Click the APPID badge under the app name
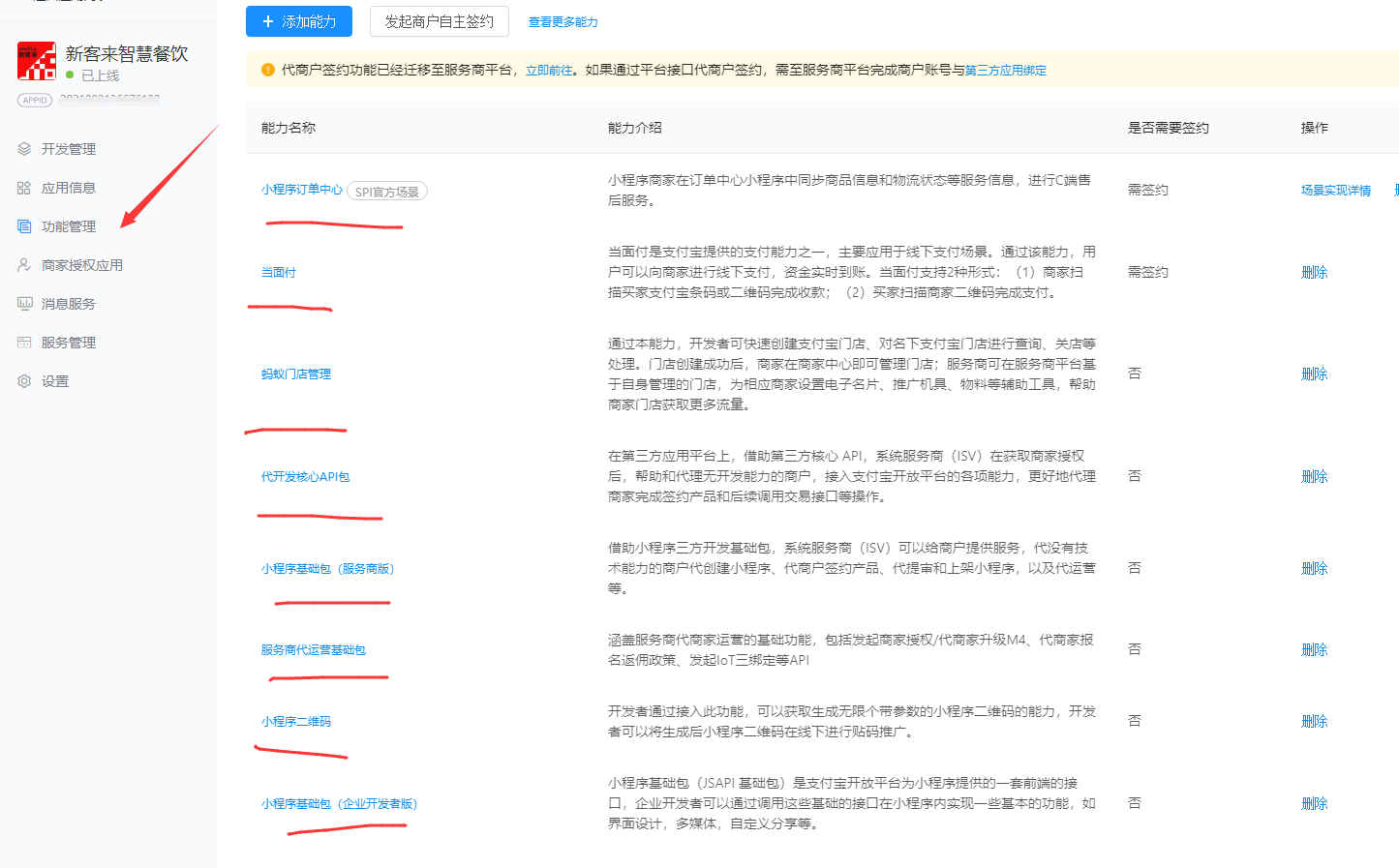The height and width of the screenshot is (868, 1399). [x=35, y=100]
